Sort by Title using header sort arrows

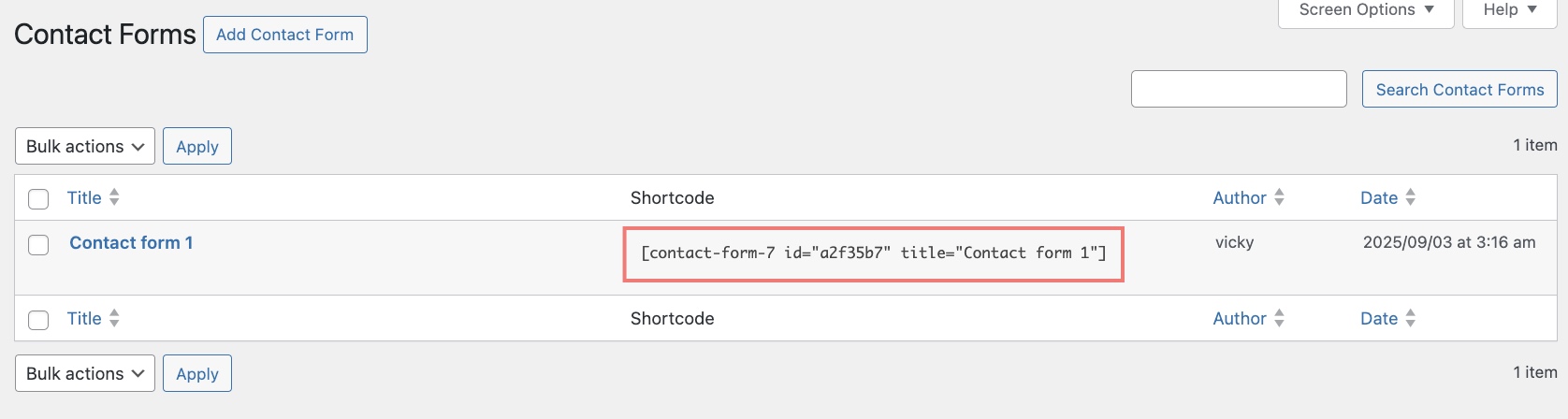[x=114, y=197]
